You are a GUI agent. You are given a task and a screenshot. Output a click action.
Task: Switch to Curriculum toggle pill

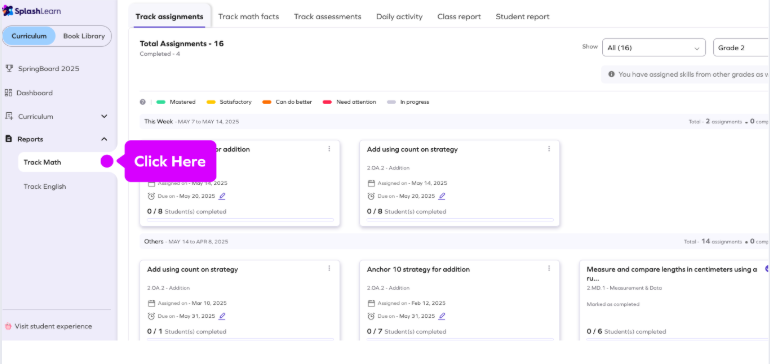pos(29,36)
